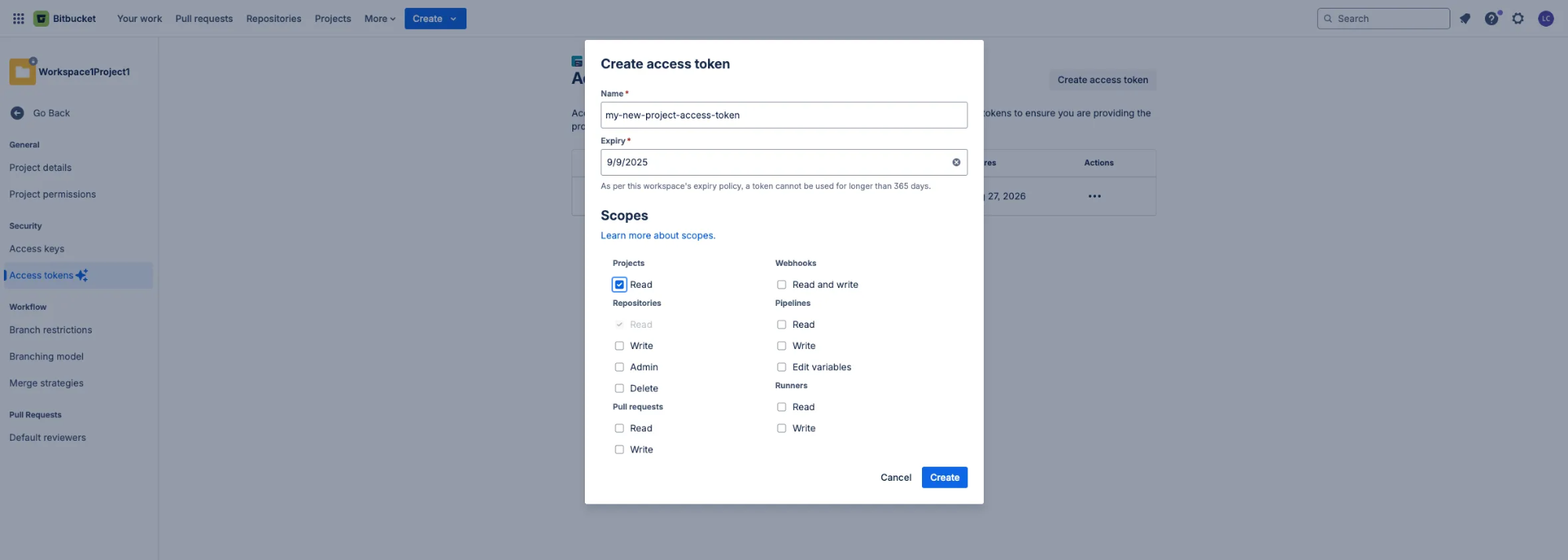Viewport: 1568px width, 560px height.
Task: Open the Help question mark icon
Action: pos(1491,18)
